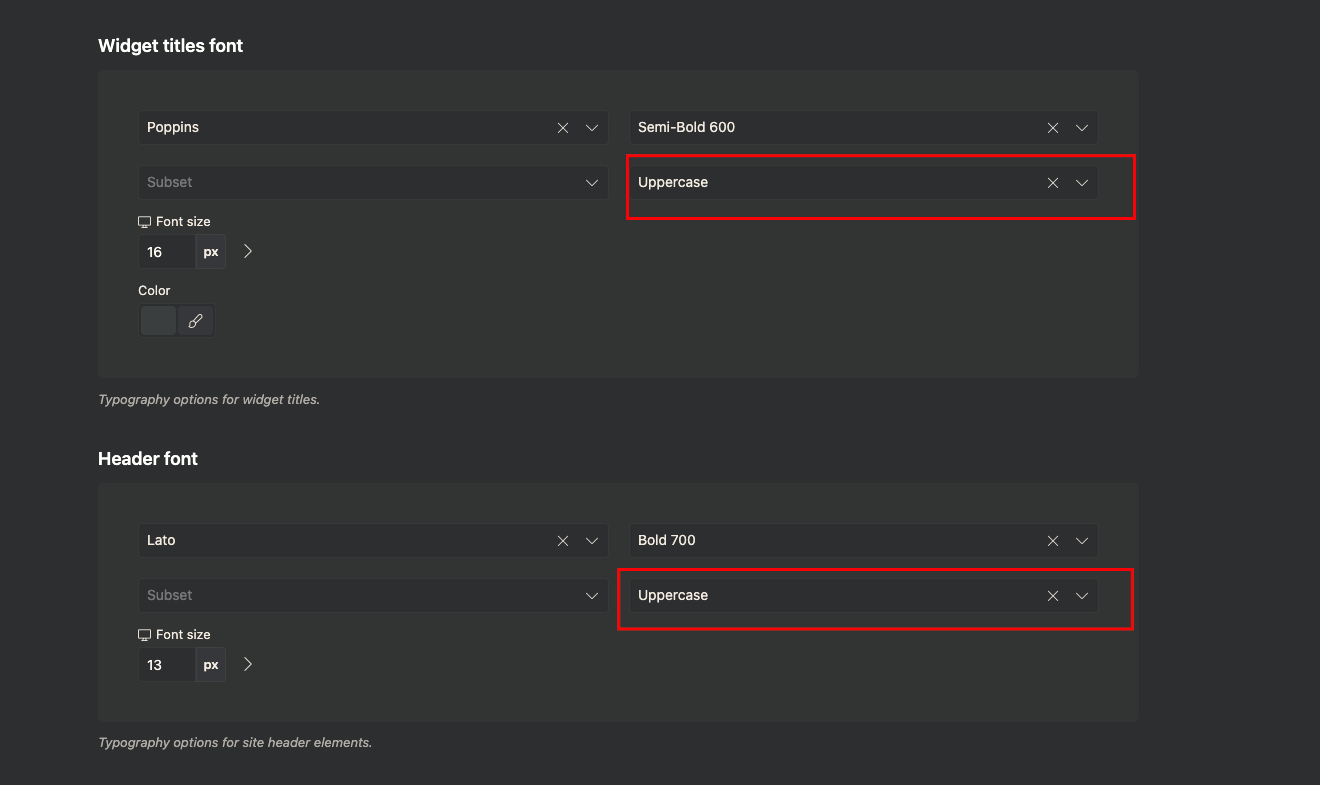Clear the Poppins font family selection
This screenshot has width=1320, height=785.
click(563, 128)
